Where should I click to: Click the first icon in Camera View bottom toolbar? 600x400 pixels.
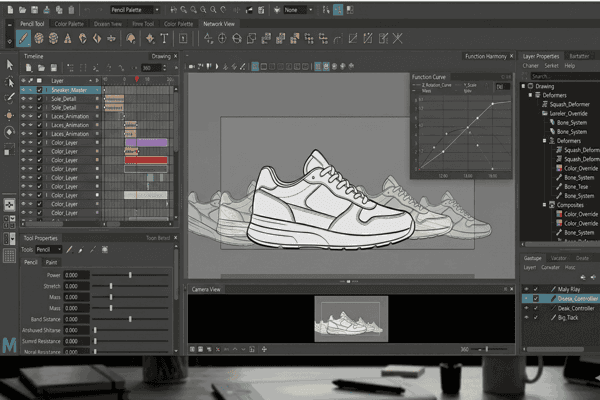coord(192,349)
